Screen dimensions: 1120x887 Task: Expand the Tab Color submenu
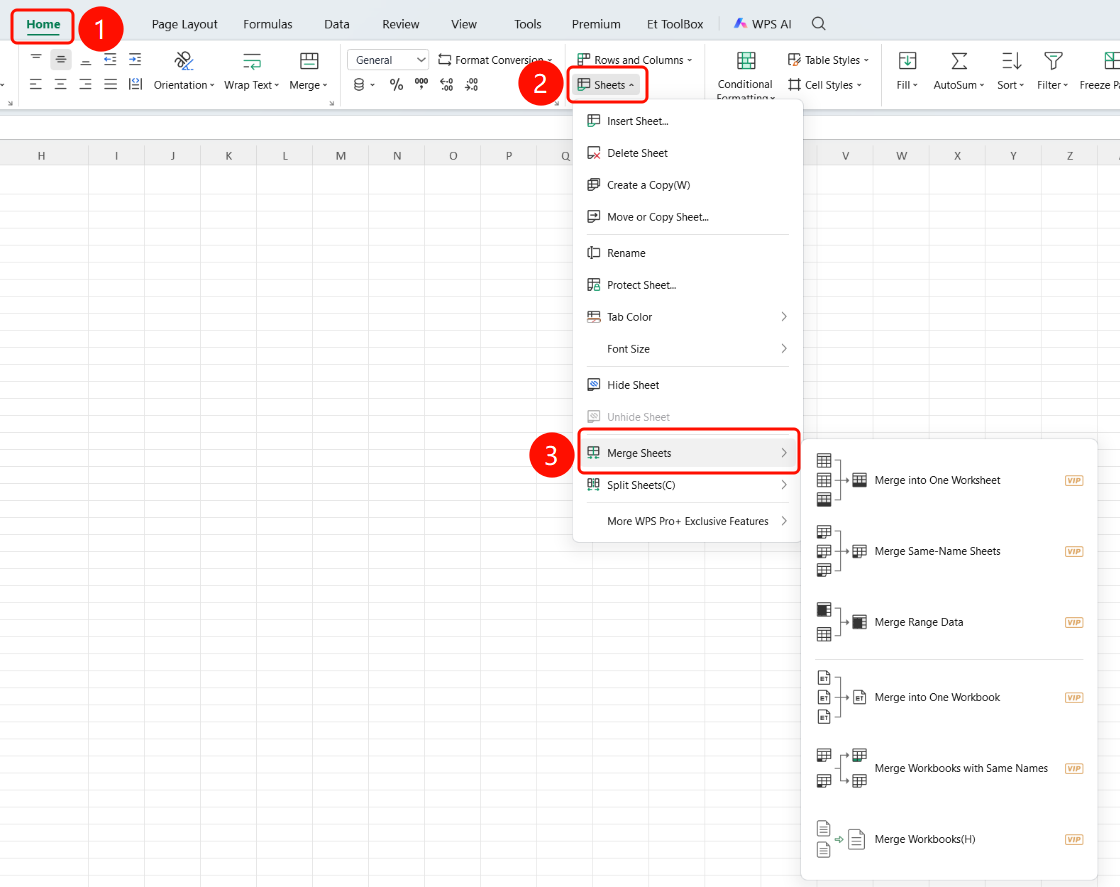687,317
